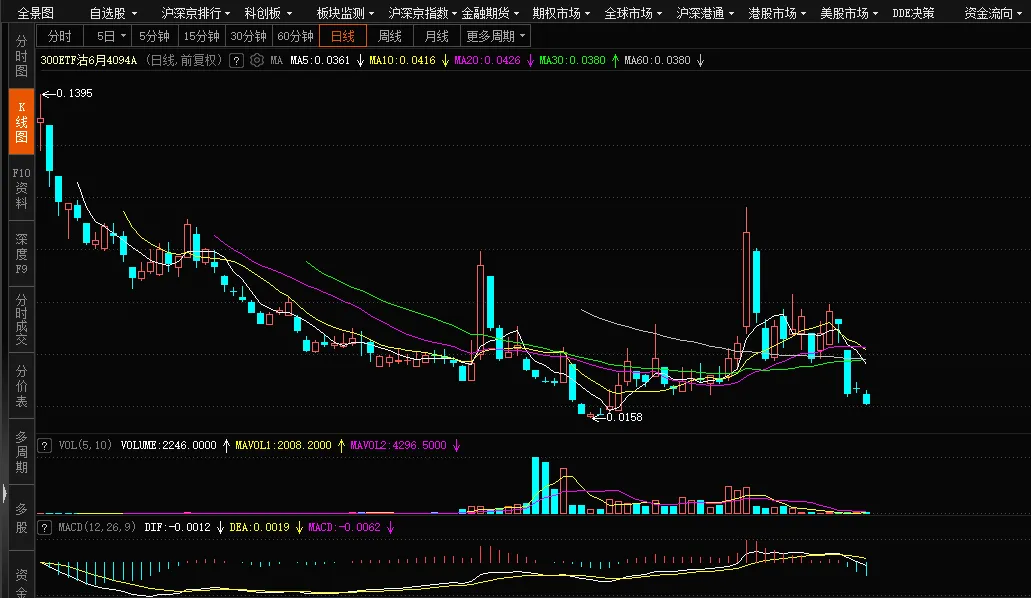The width and height of the screenshot is (1031, 598).
Task: Click the help icon beside 前复权
Action: (x=236, y=61)
